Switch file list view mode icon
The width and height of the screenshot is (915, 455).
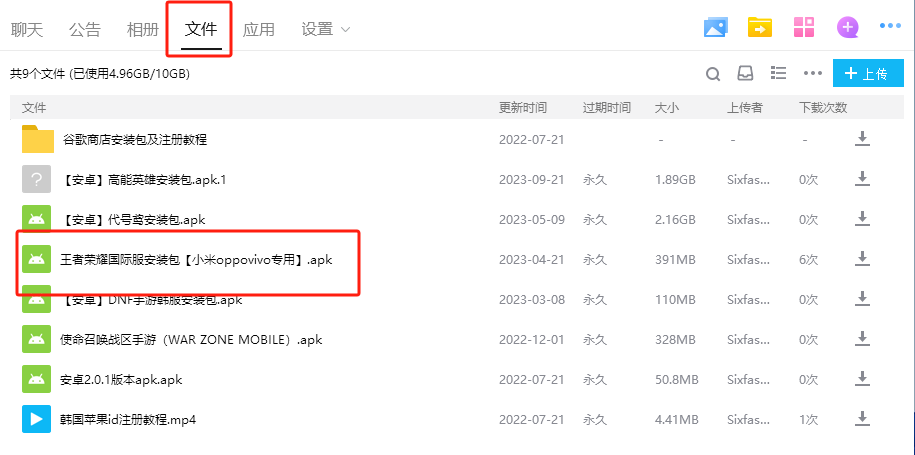(x=779, y=73)
